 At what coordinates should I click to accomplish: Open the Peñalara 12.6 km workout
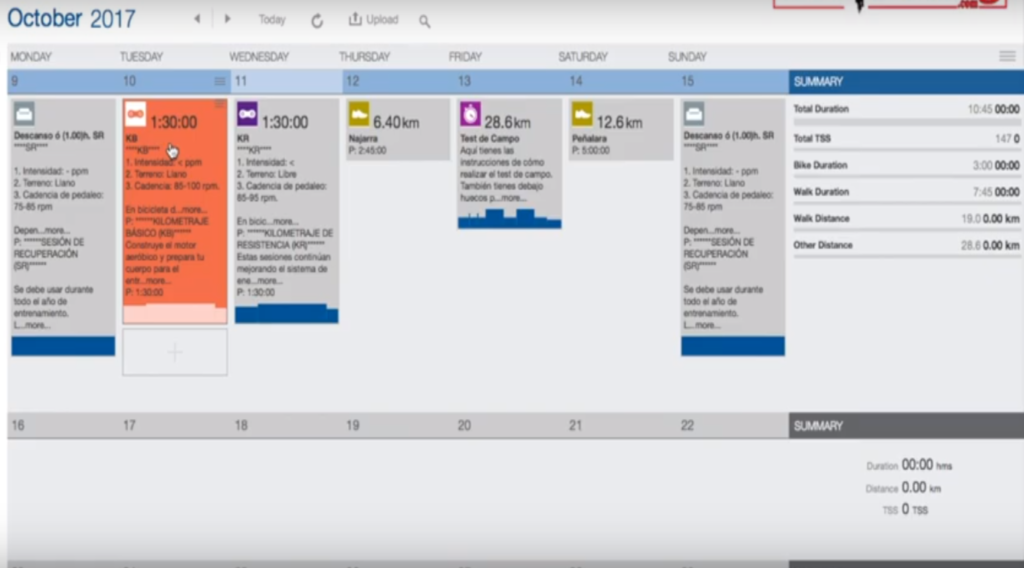click(x=621, y=129)
